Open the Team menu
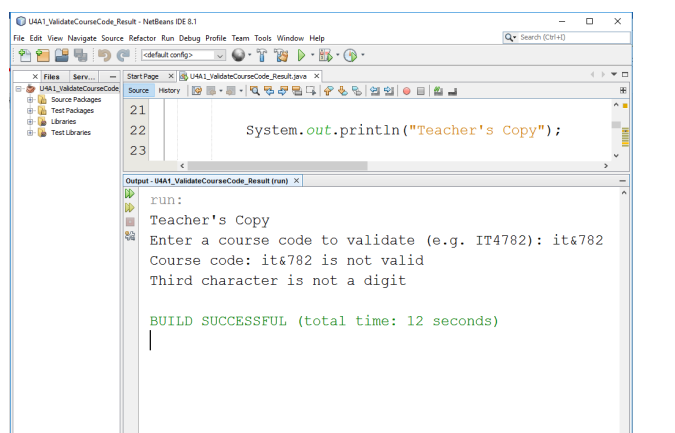Viewport: 675px width, 433px height. coord(240,38)
